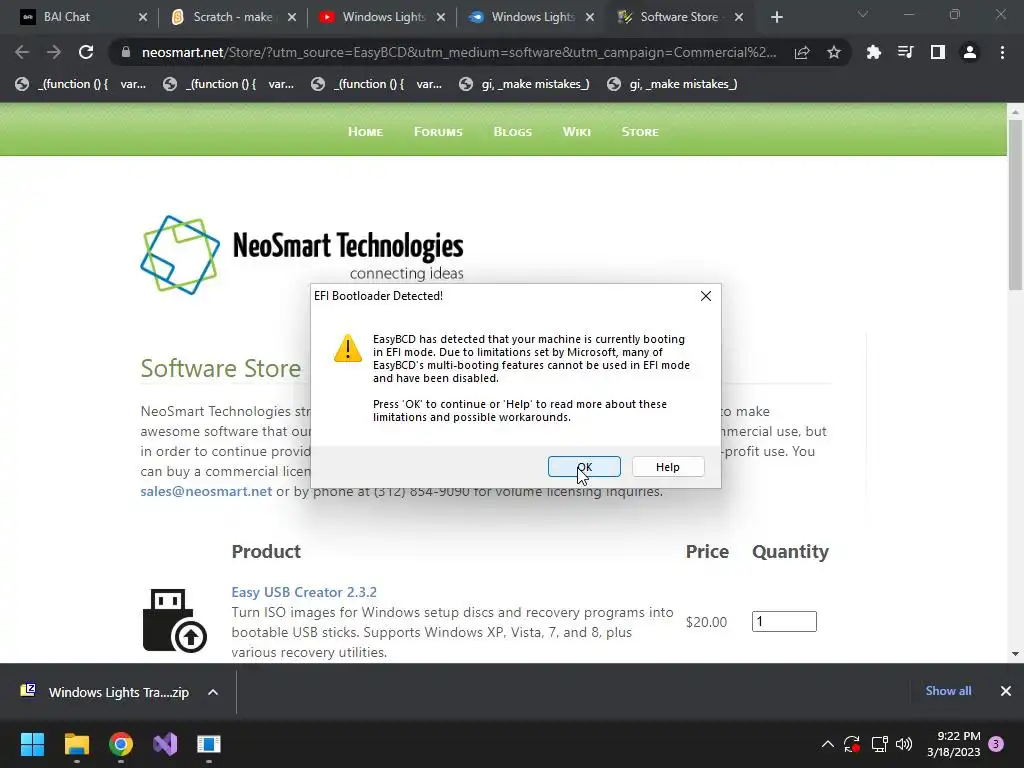Open a new browser tab
Image resolution: width=1024 pixels, height=768 pixels.
(x=776, y=17)
